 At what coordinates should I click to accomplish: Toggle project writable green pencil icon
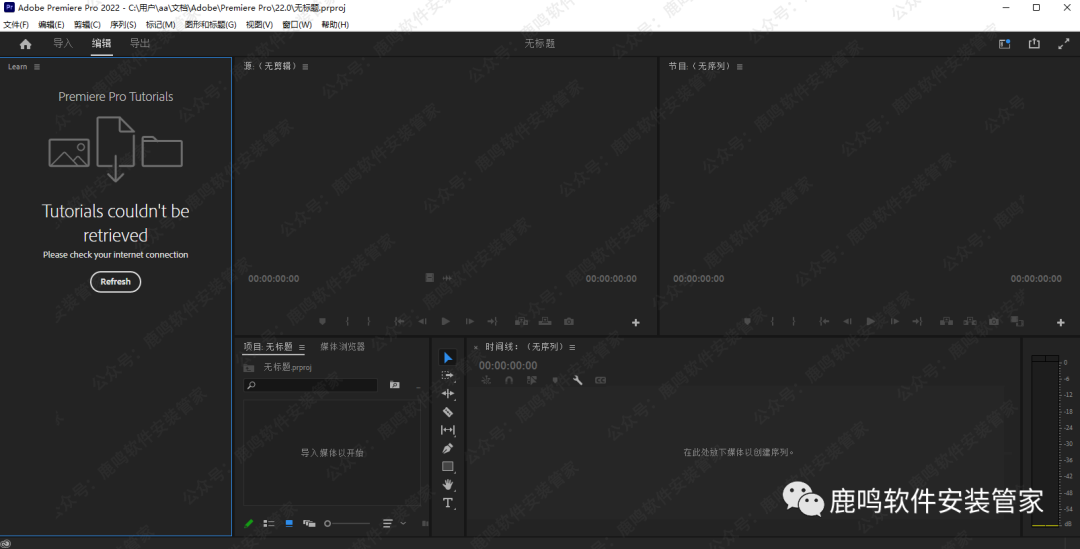[x=249, y=524]
